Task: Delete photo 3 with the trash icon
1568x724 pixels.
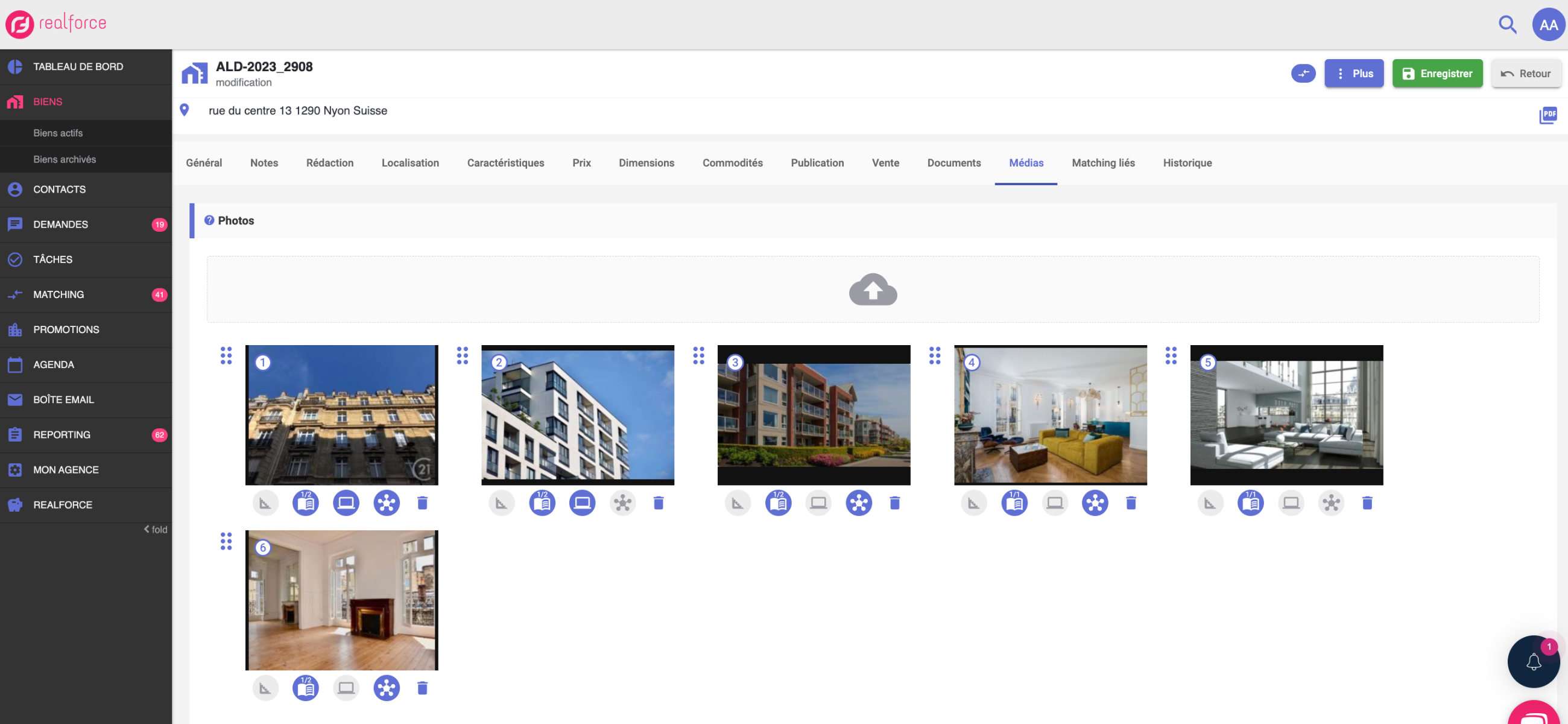Action: click(895, 503)
